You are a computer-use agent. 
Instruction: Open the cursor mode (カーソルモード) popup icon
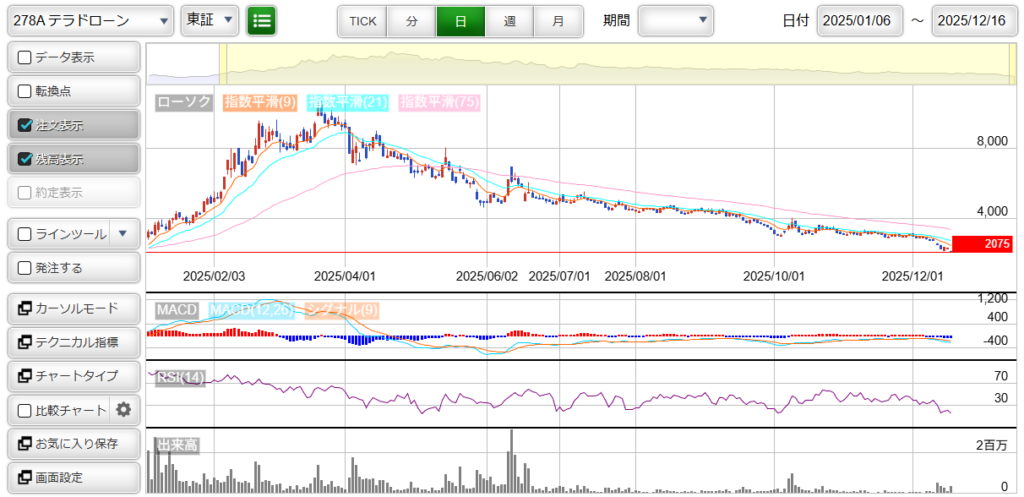click(x=24, y=308)
